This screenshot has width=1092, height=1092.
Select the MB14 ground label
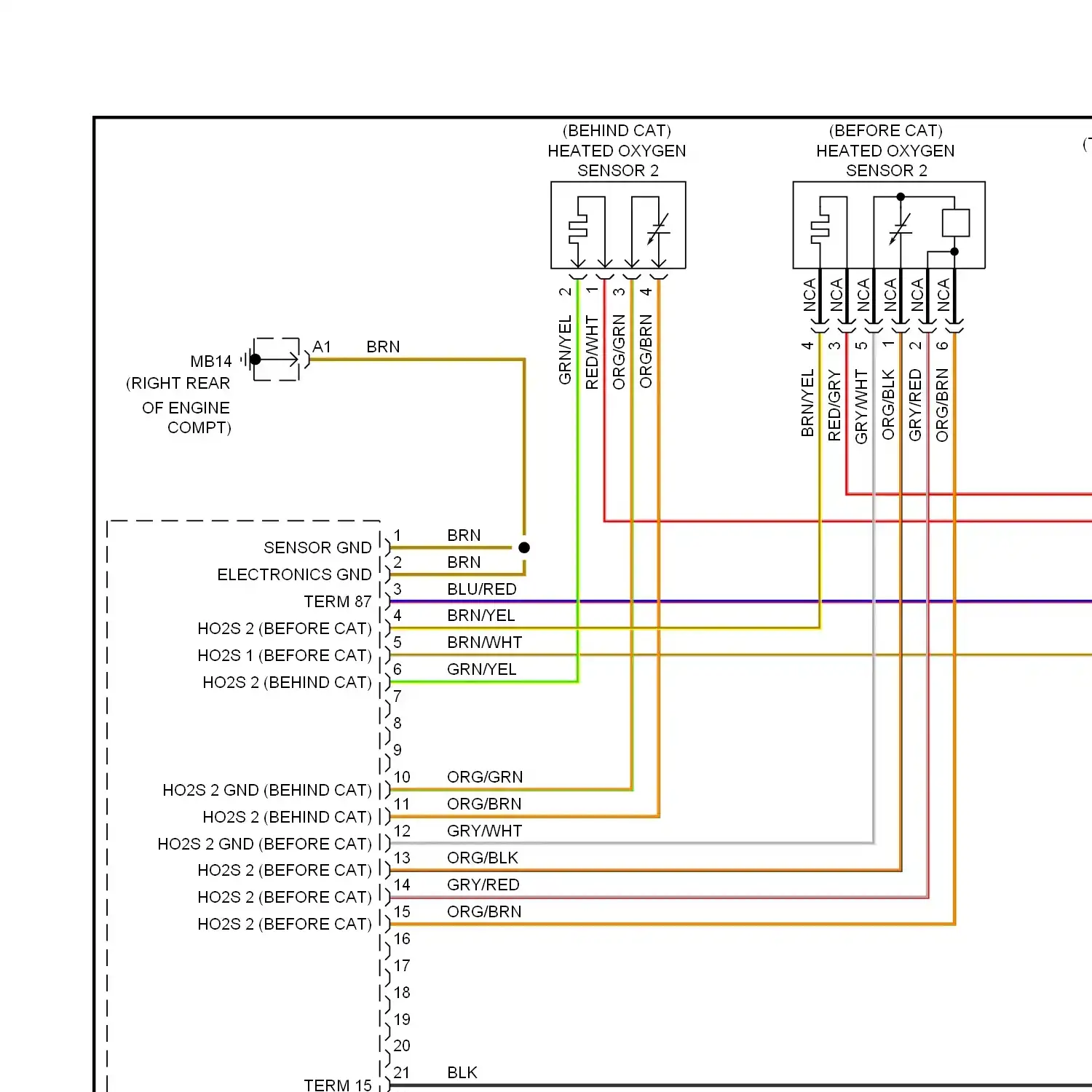pos(211,362)
